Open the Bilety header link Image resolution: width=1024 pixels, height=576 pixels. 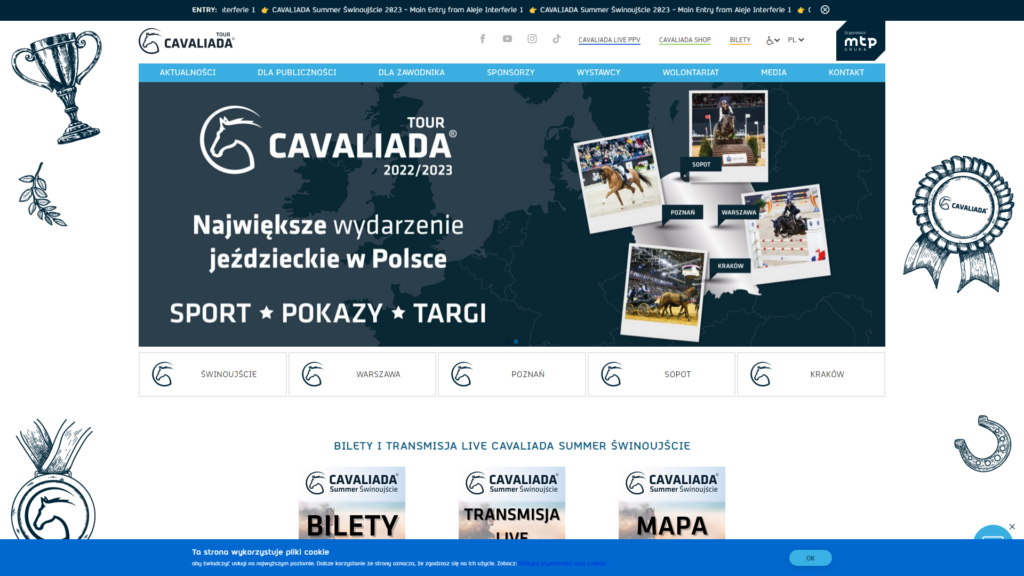click(740, 40)
